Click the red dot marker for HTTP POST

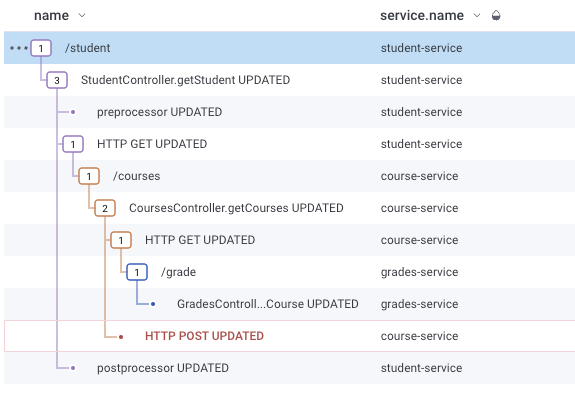(x=121, y=337)
